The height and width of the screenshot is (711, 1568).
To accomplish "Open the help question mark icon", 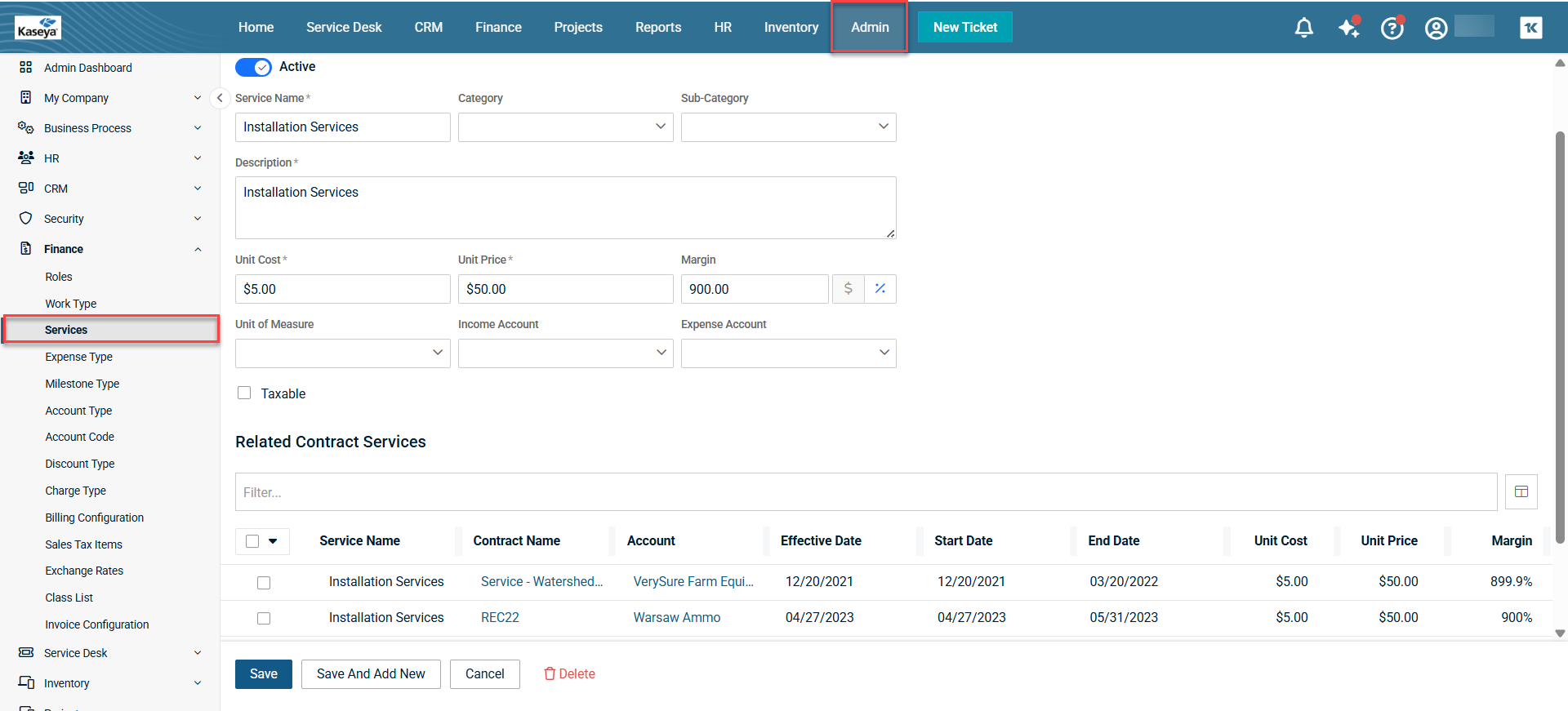I will coord(1392,29).
